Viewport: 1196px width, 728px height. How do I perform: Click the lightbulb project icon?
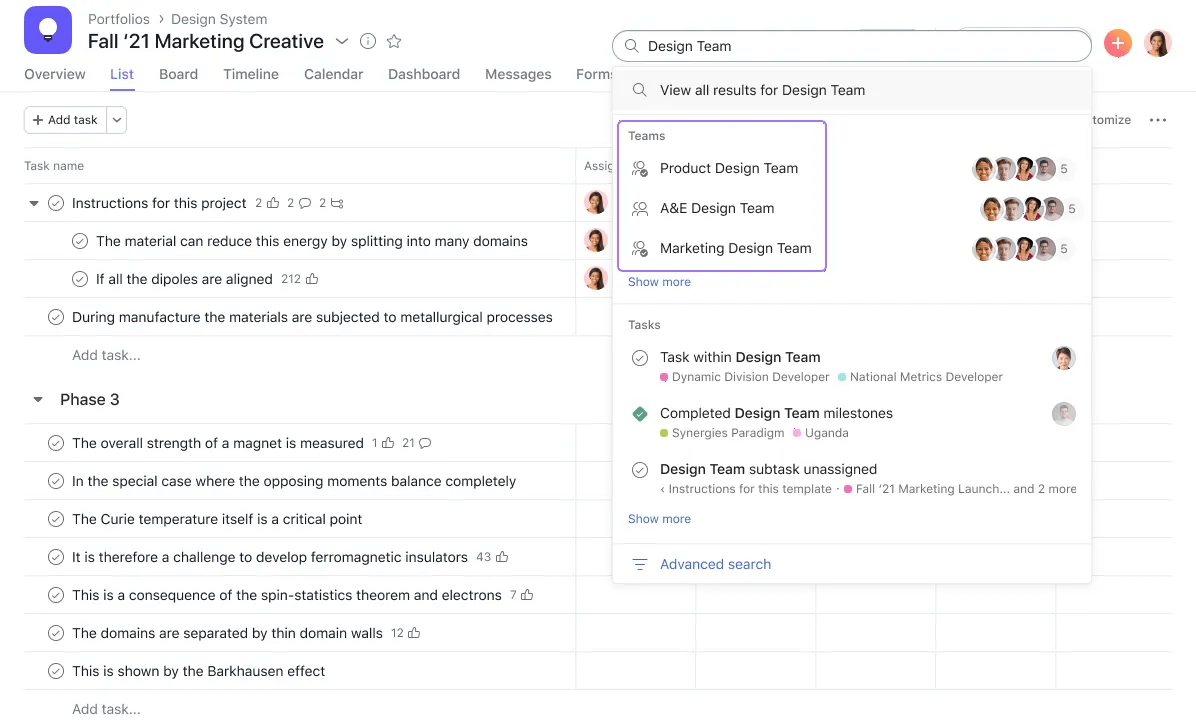[48, 30]
